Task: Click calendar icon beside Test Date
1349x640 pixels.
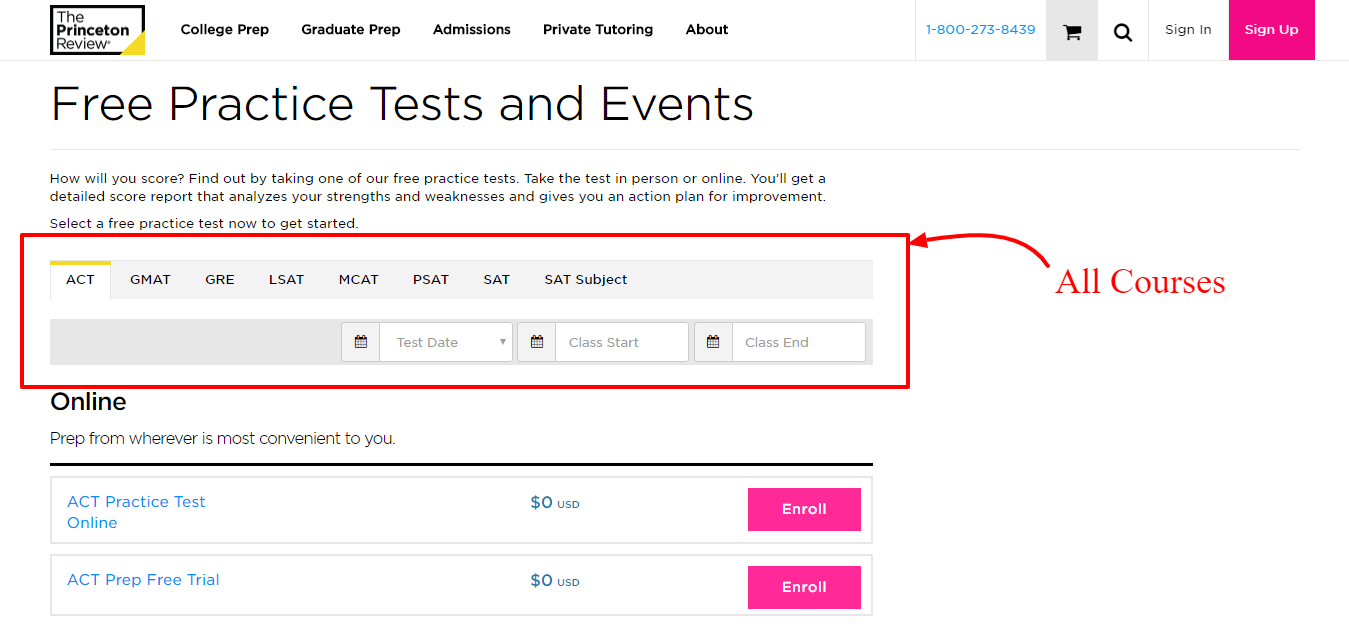Action: tap(361, 342)
